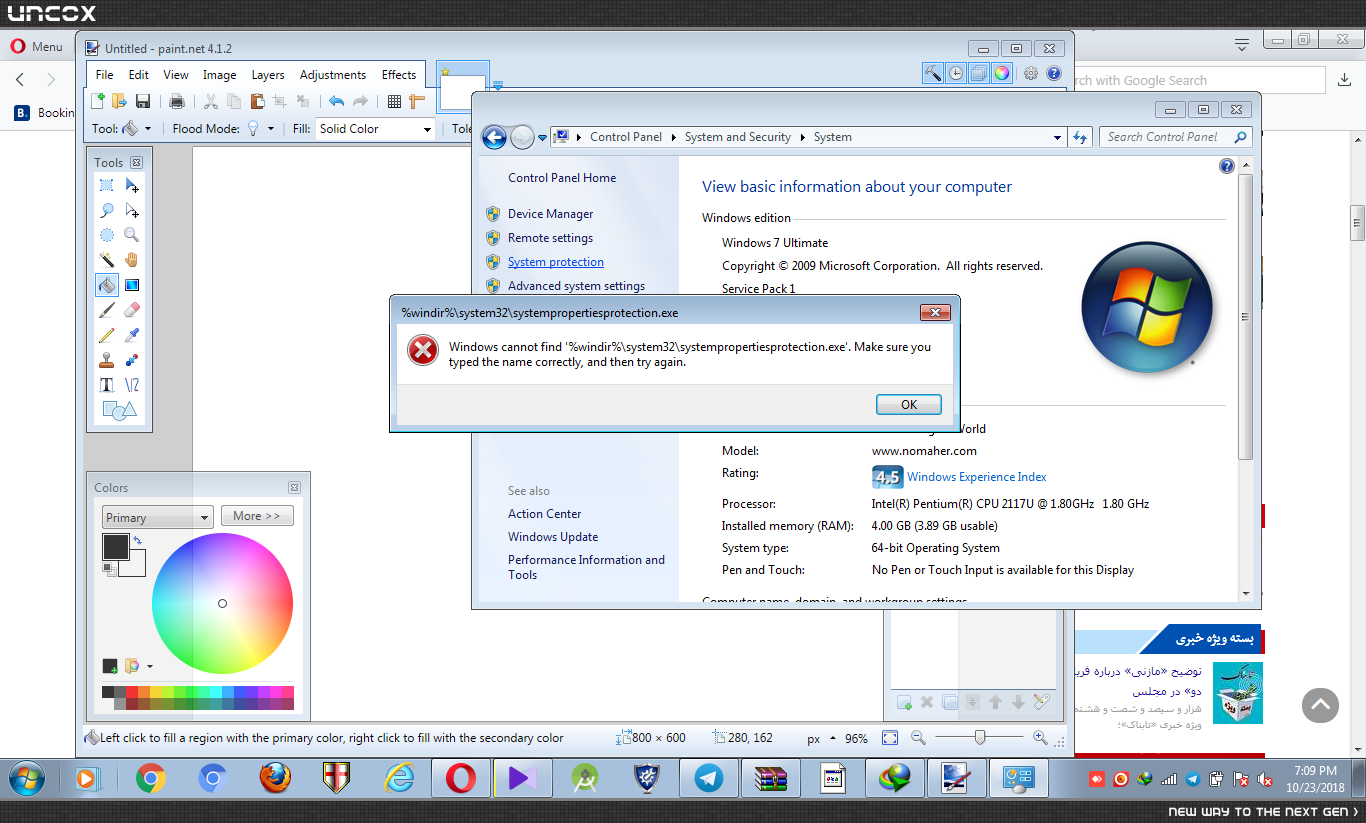Select the Ellipse Select tool
The image size is (1366, 823).
[x=107, y=235]
